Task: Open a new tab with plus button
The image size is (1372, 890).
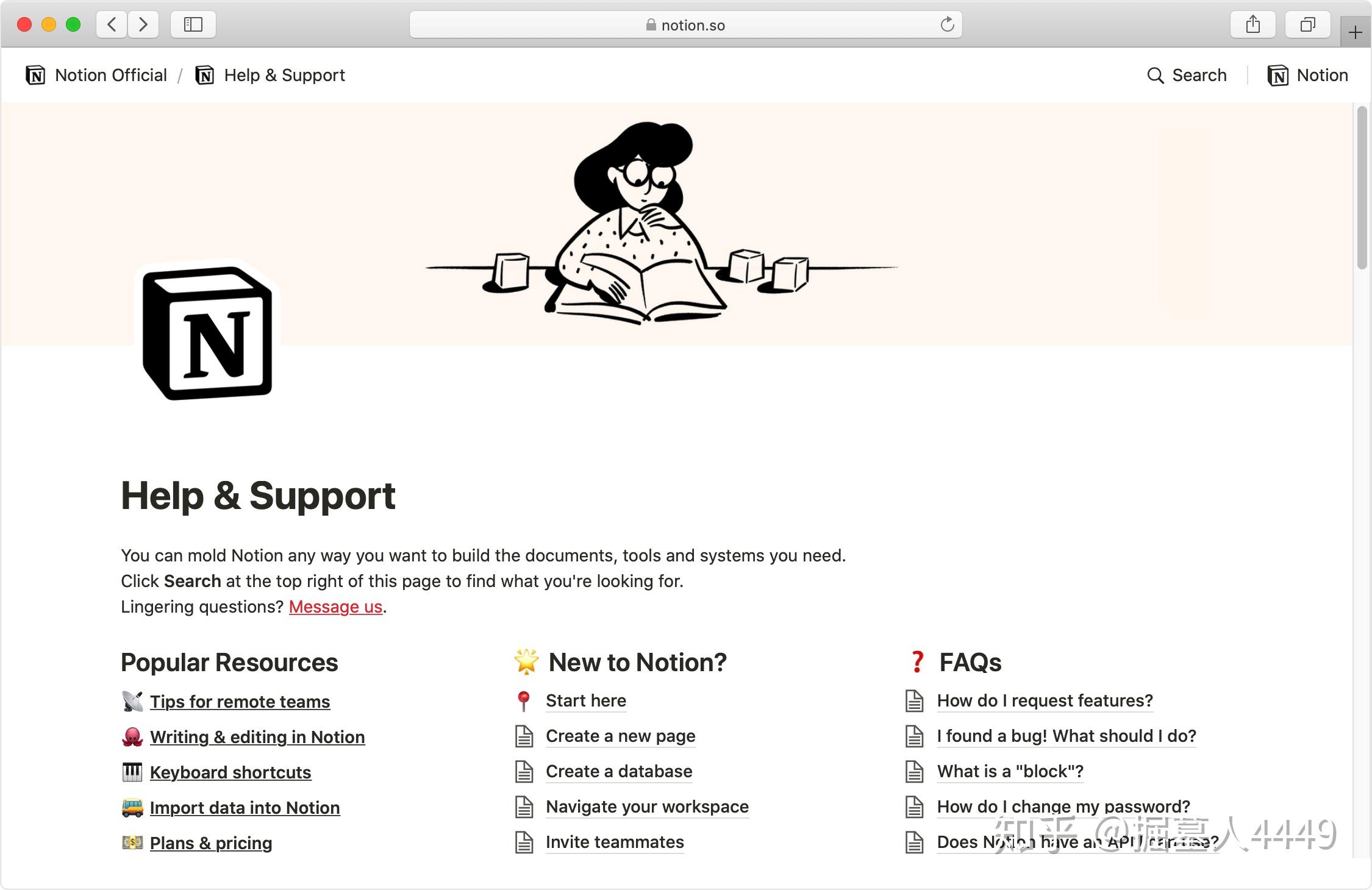Action: 1356,32
